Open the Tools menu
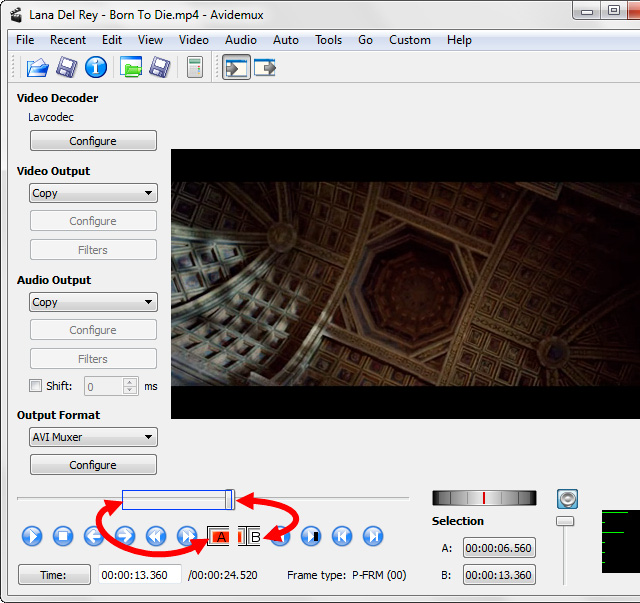The height and width of the screenshot is (603, 640). click(328, 40)
